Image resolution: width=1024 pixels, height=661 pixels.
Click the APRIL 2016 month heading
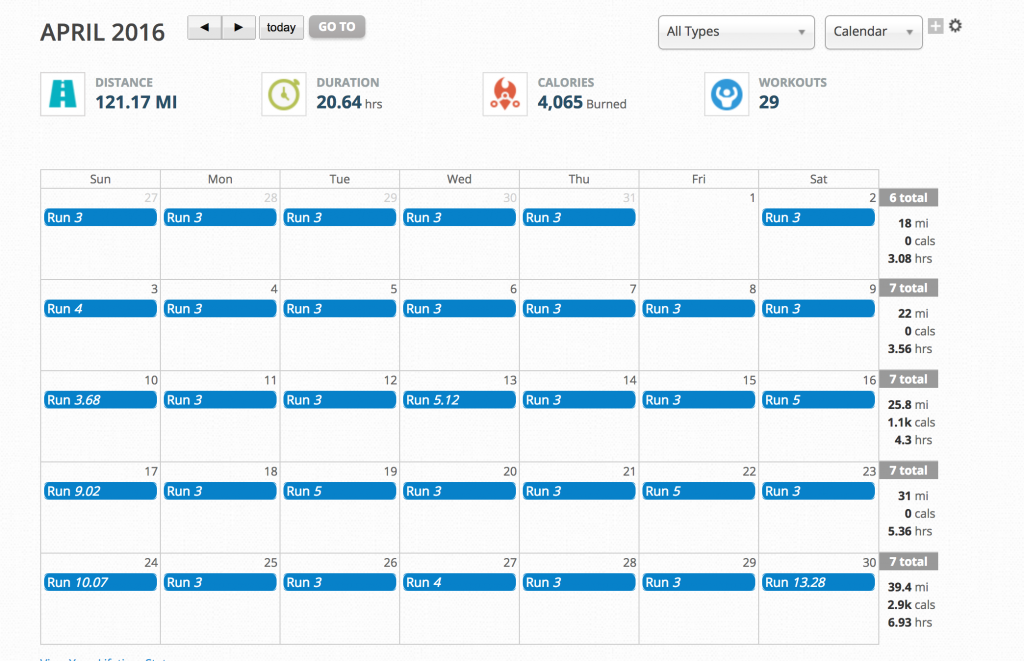point(103,33)
